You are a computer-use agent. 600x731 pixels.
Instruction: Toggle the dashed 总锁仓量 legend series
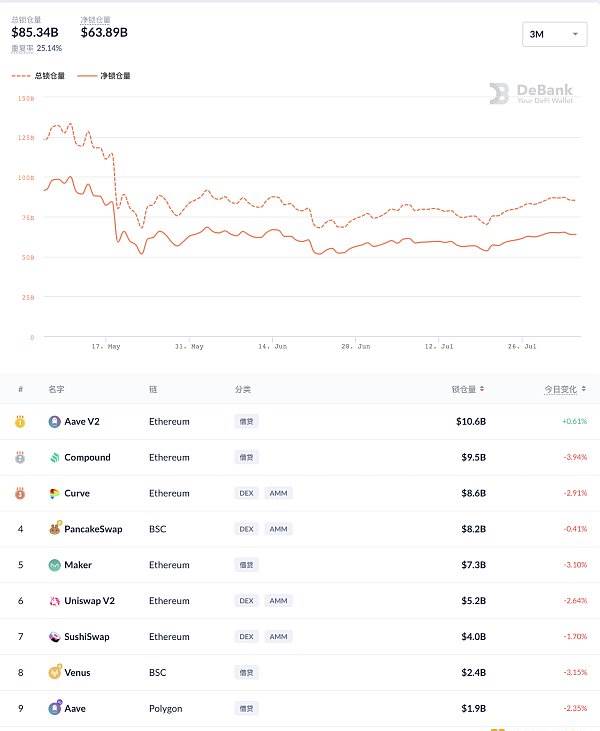tap(38, 76)
